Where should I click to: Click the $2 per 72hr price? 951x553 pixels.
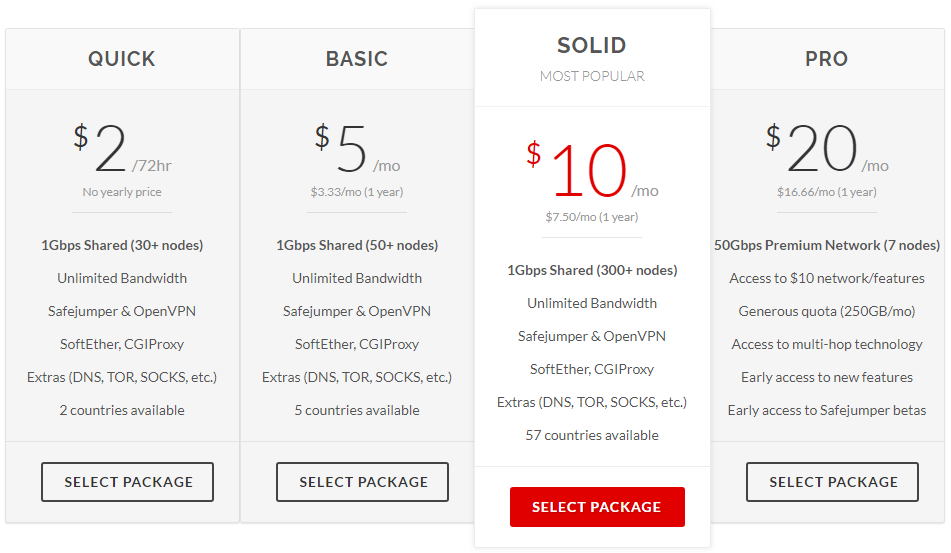click(122, 149)
